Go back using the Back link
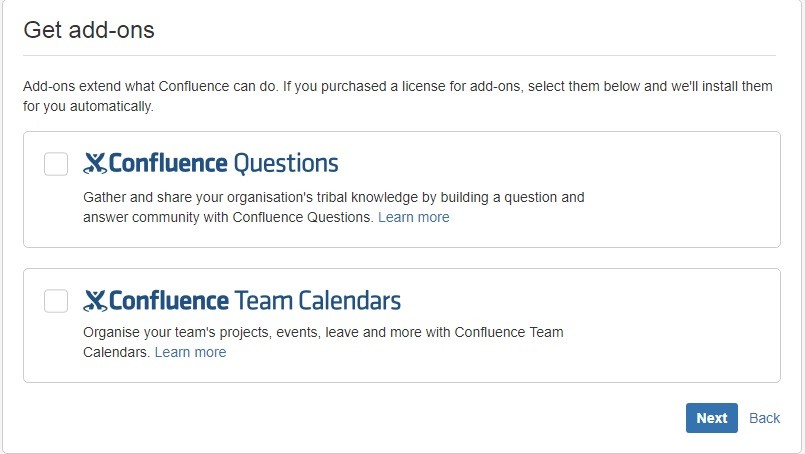The image size is (805, 454). [764, 418]
